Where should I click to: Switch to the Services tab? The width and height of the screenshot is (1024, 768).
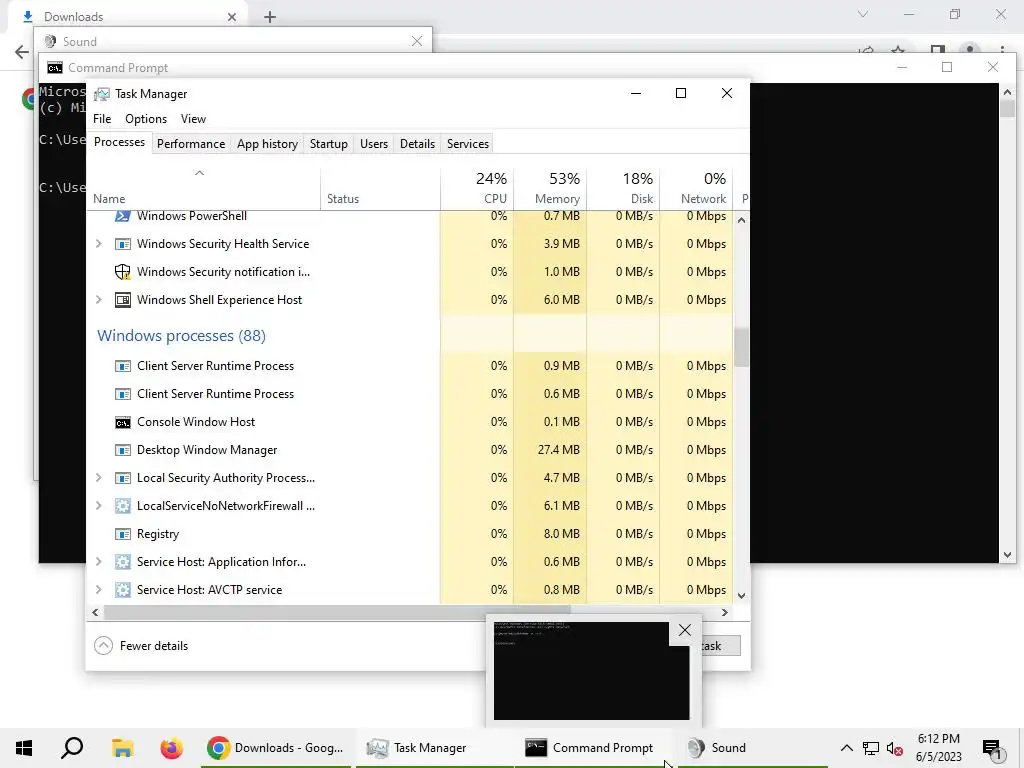(x=468, y=144)
